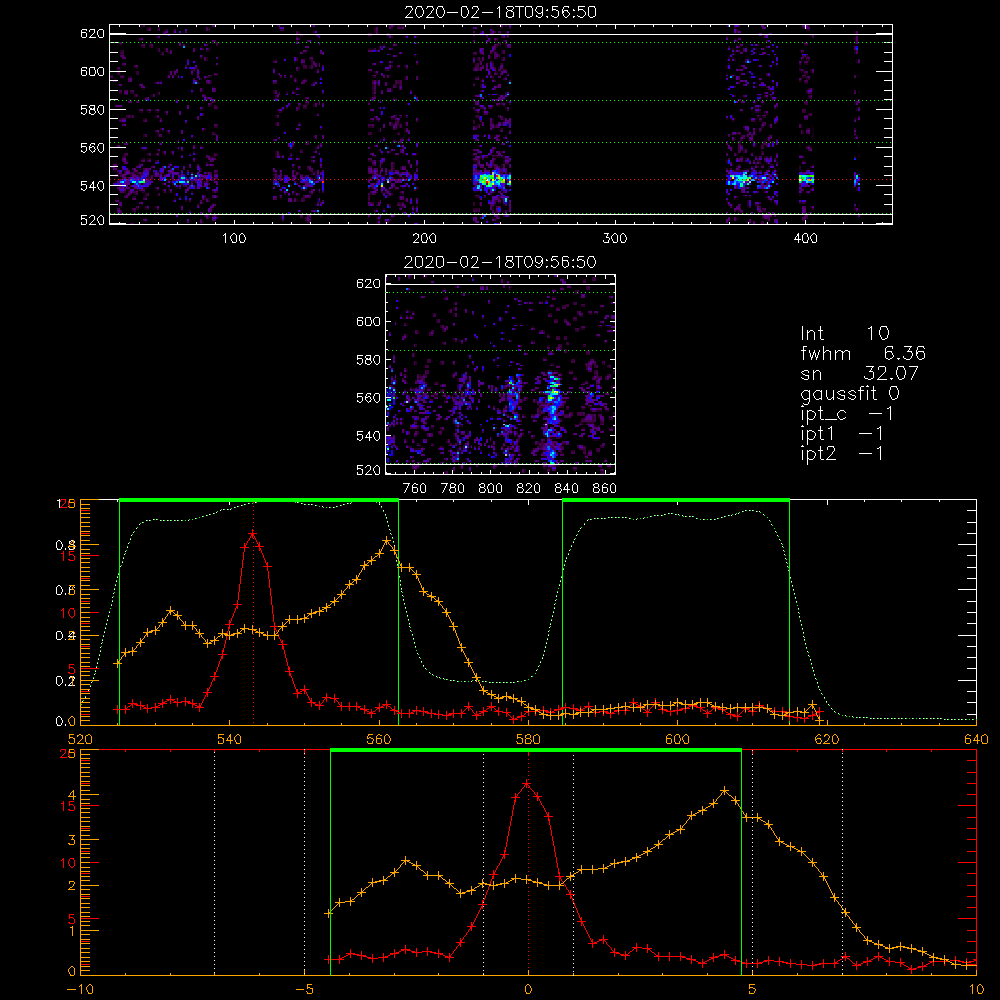Click x-axis label 10 on bottom plot
Screen dimensions: 1000x1000
(976, 989)
